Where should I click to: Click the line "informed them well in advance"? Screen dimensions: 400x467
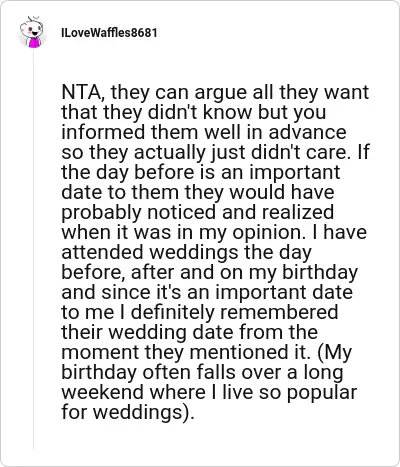(204, 132)
